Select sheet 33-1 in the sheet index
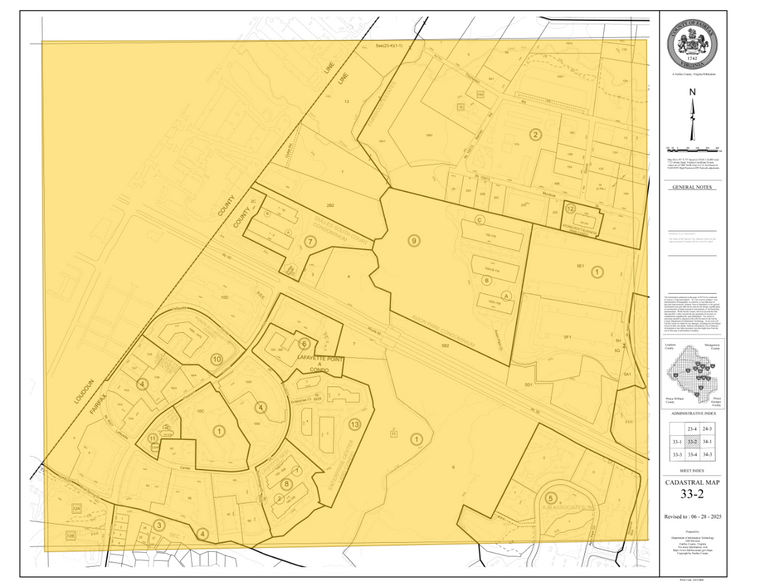 click(677, 441)
